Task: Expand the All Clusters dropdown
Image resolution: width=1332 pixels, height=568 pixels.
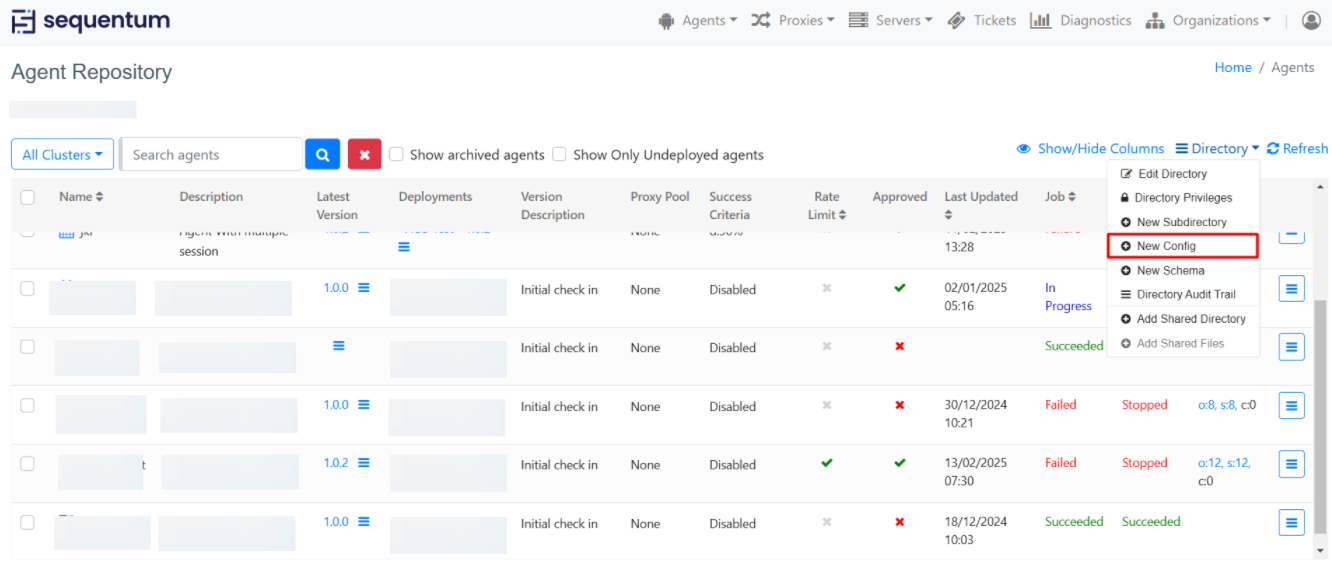Action: [62, 155]
